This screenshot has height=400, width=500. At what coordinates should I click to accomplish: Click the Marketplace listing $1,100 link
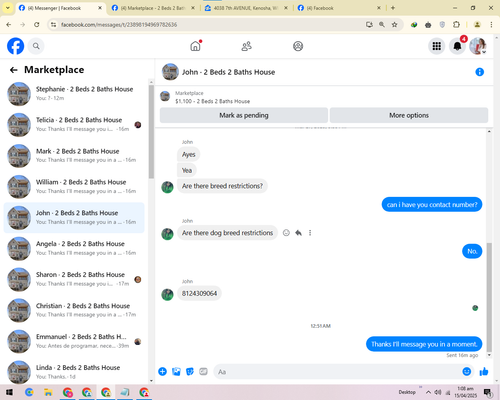click(x=213, y=101)
